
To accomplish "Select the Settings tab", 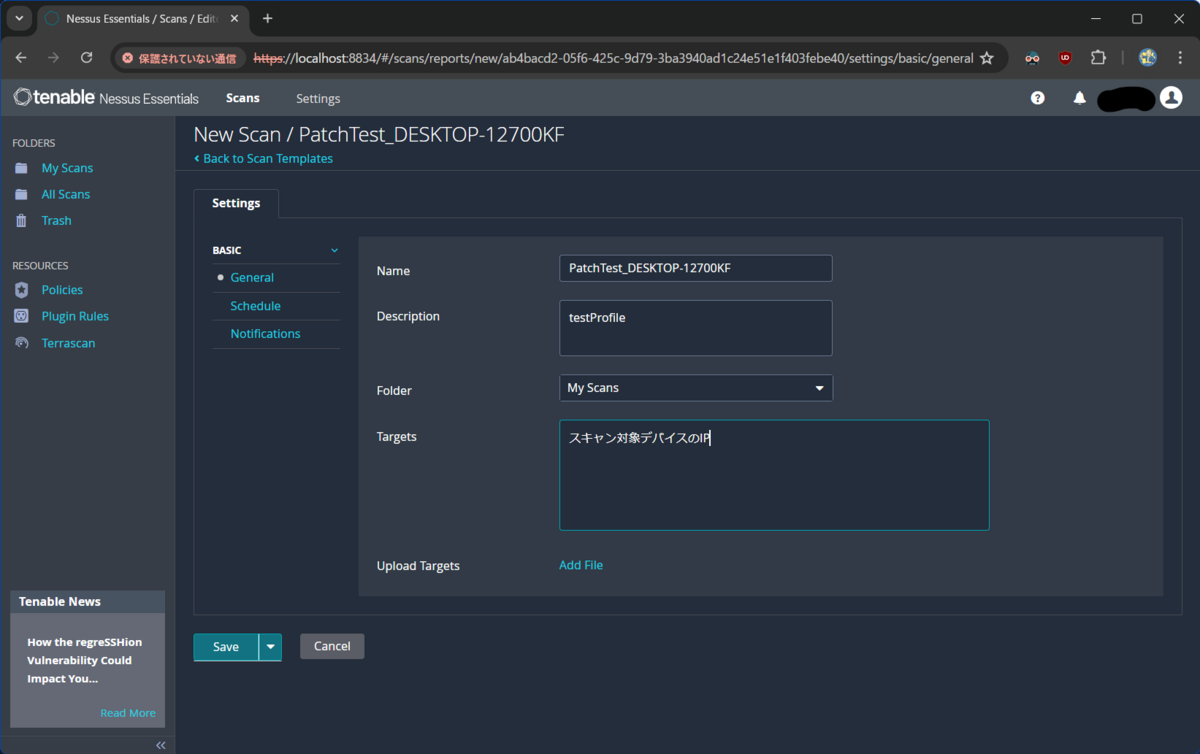I will click(236, 203).
